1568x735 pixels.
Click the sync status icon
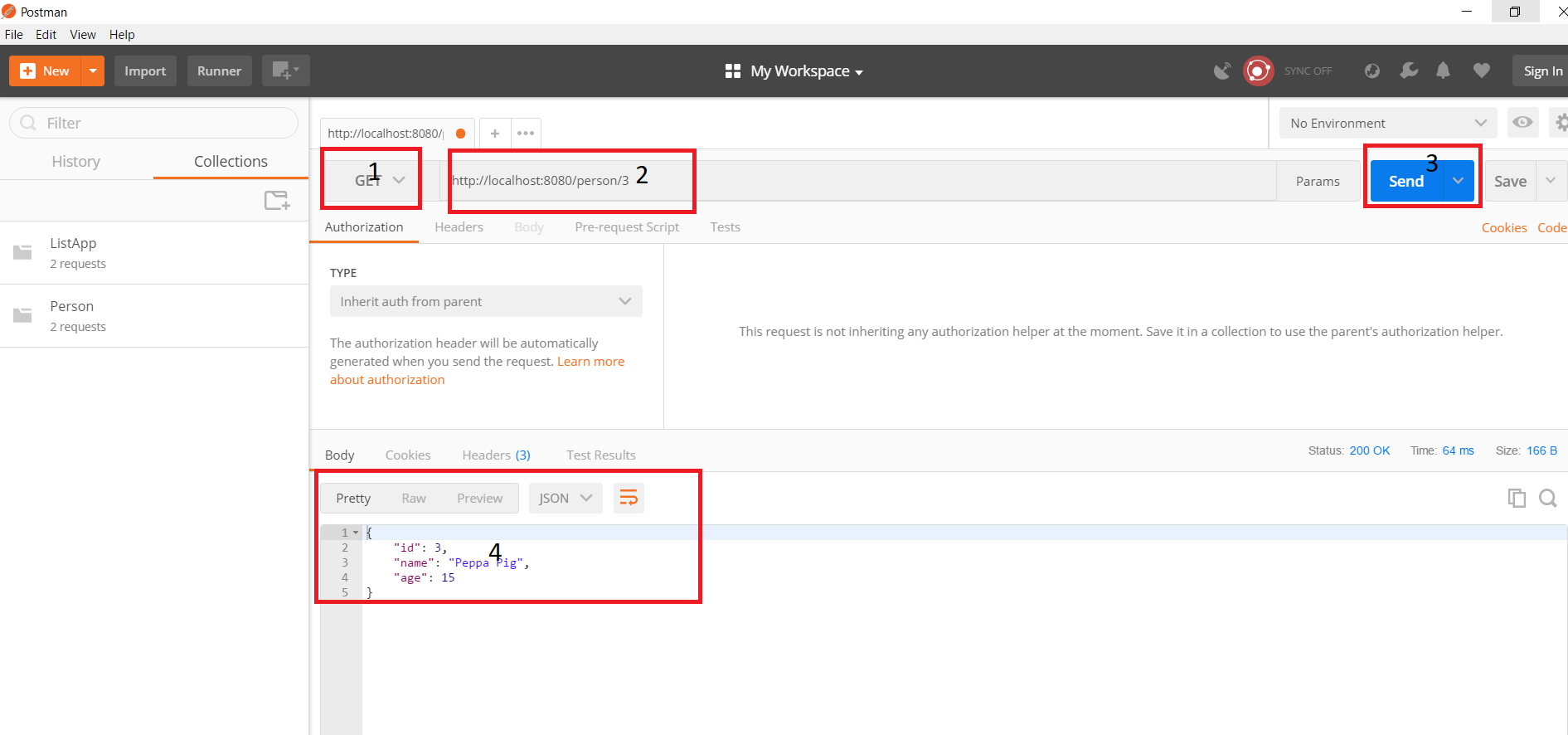1258,71
